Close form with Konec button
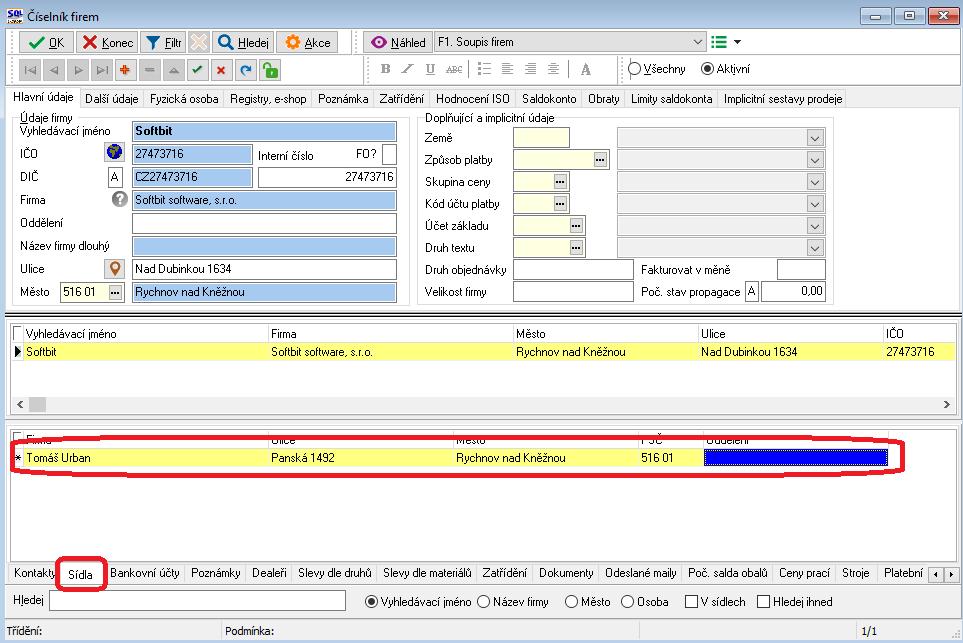The image size is (963, 643). [107, 42]
